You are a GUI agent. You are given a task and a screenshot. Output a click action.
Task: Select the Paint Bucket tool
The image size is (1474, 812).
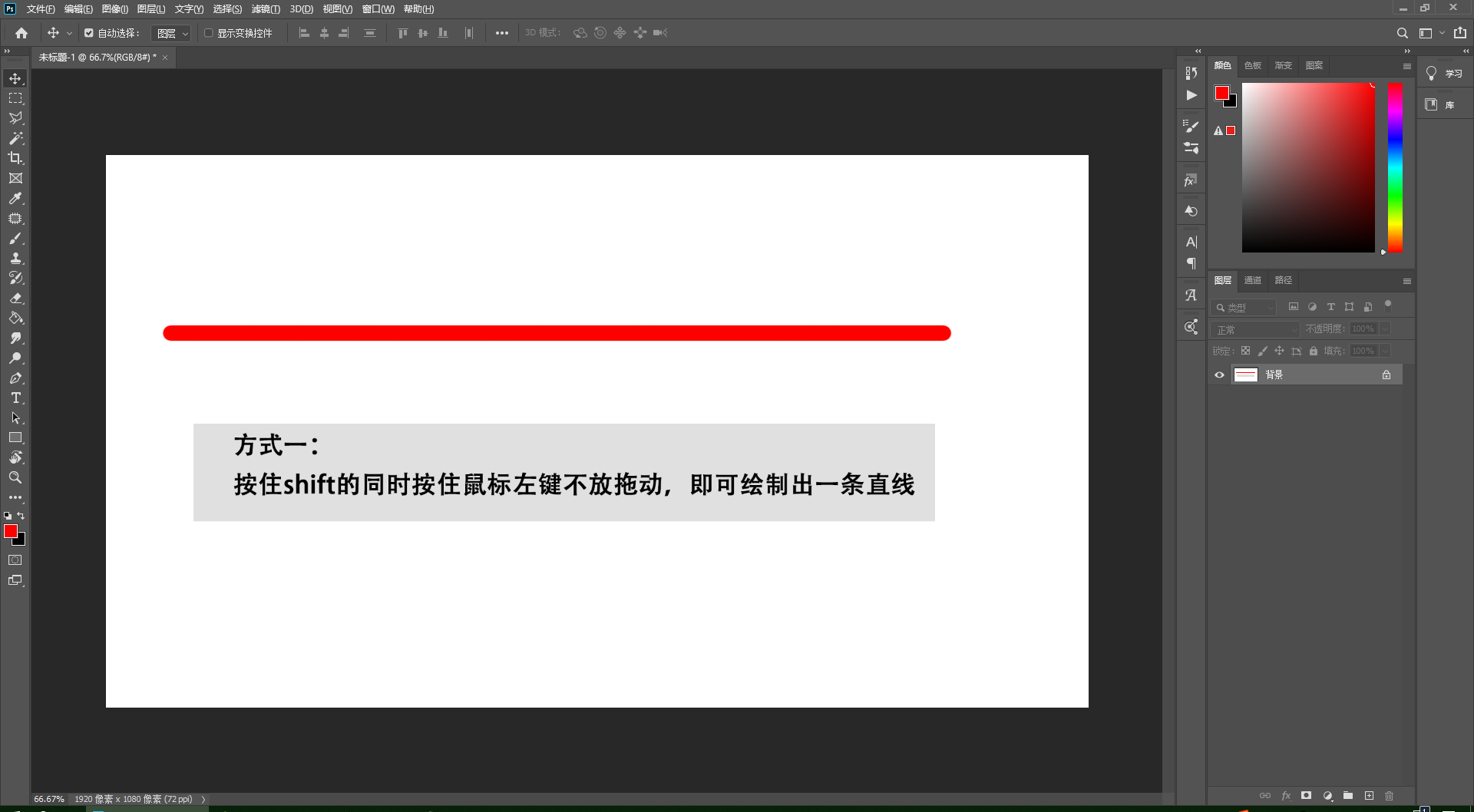coord(15,318)
